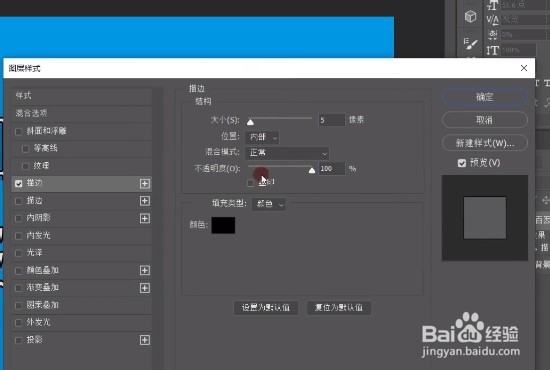Toggle the 预览(V) preview checkbox
Screen dimensions: 550x370
click(x=462, y=163)
